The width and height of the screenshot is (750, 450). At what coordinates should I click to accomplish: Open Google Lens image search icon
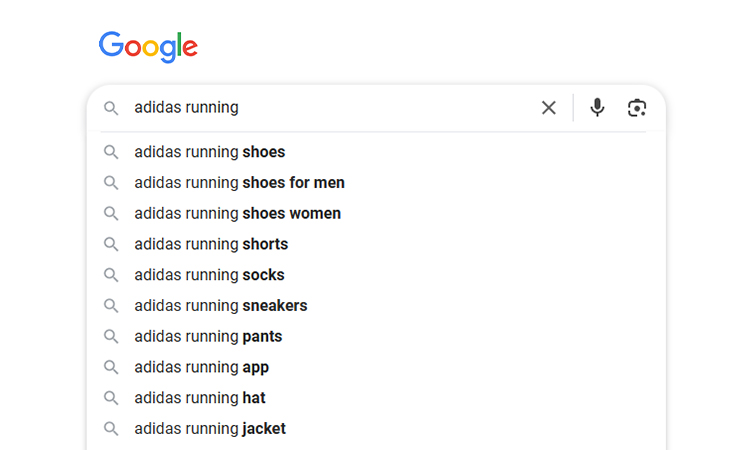(637, 108)
